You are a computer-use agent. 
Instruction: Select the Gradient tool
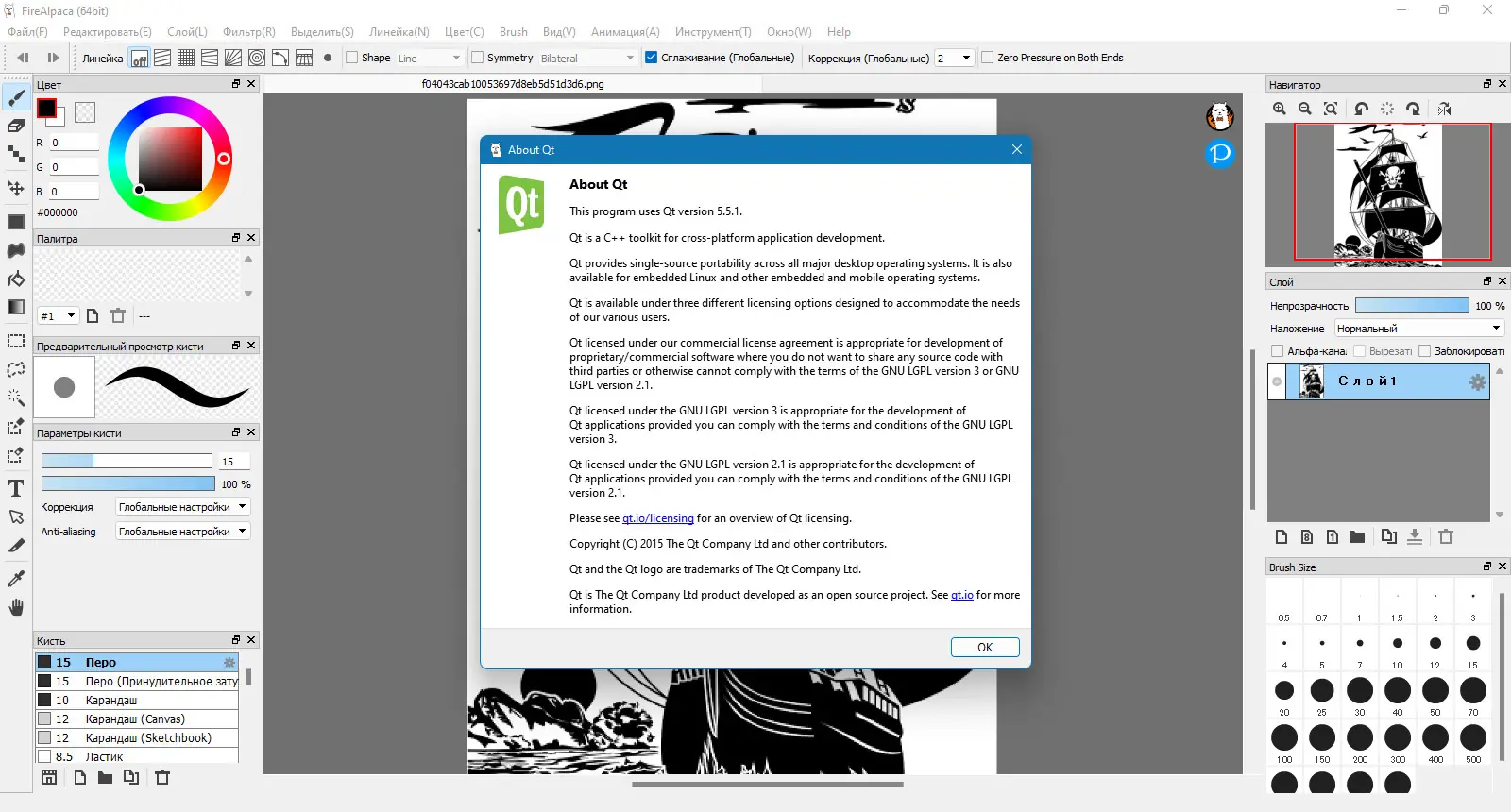pos(16,307)
